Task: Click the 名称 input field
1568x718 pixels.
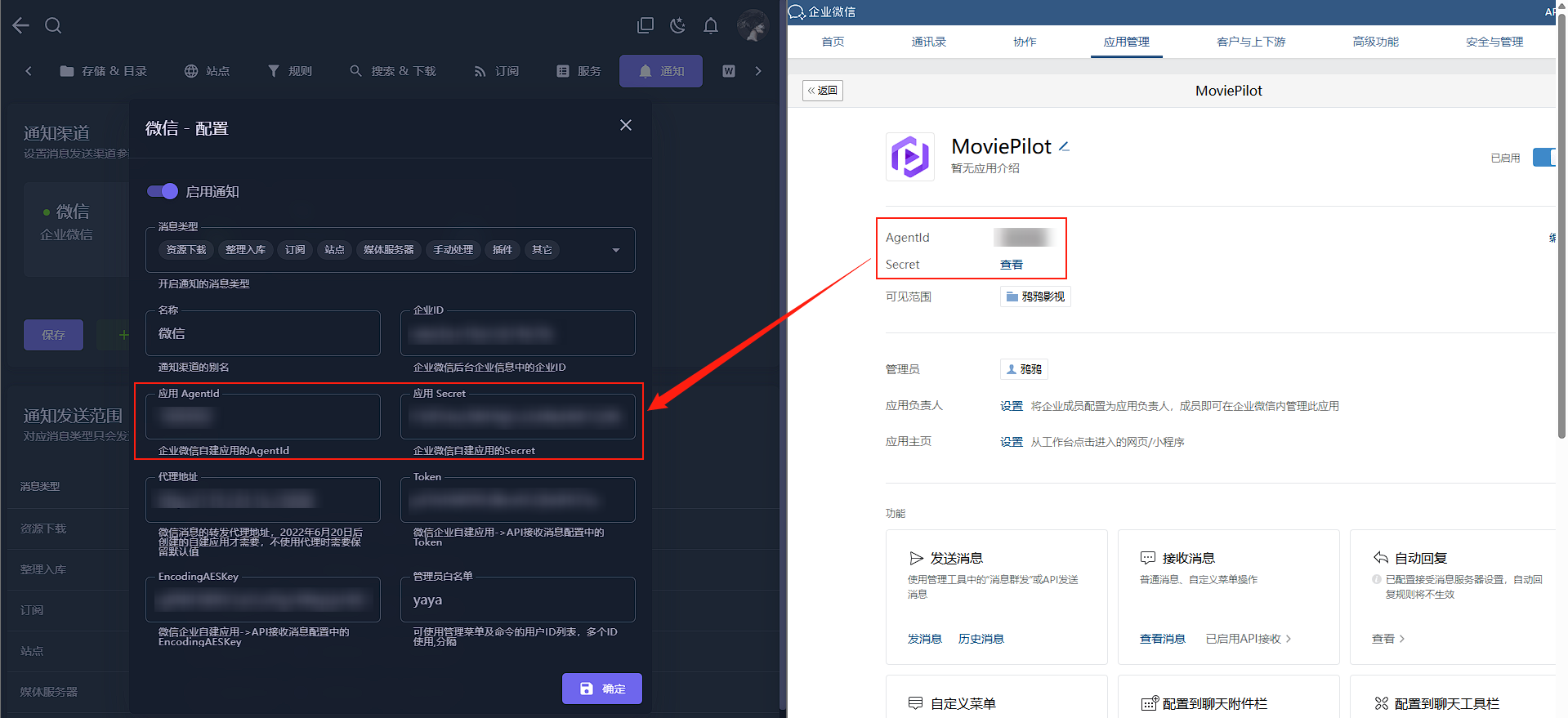Action: (x=263, y=333)
